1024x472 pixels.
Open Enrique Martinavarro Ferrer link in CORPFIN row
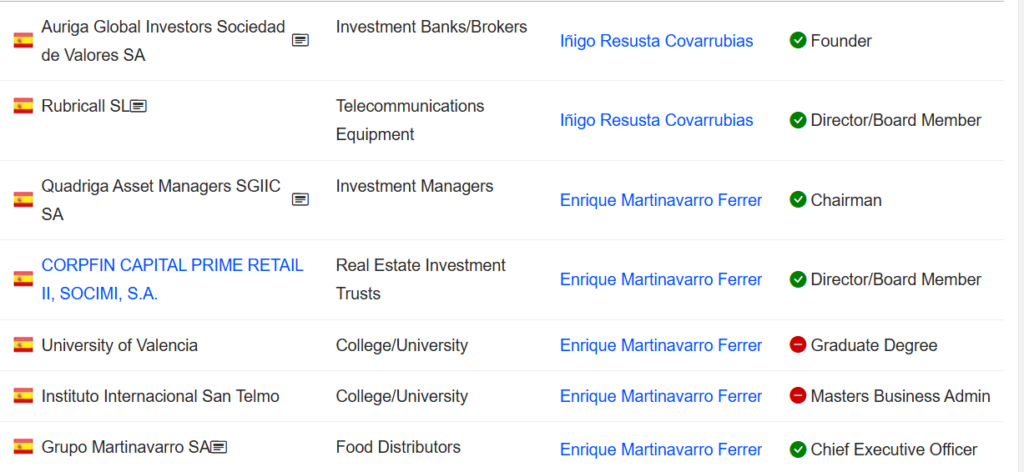[661, 279]
